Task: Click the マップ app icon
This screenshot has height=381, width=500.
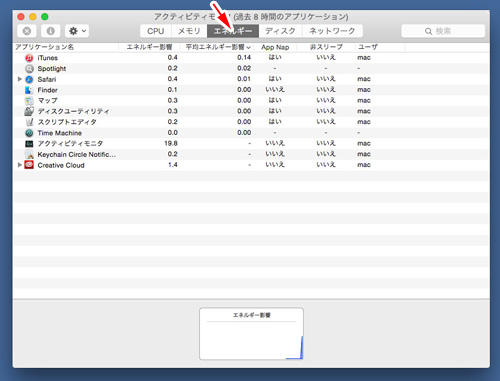Action: [x=29, y=101]
